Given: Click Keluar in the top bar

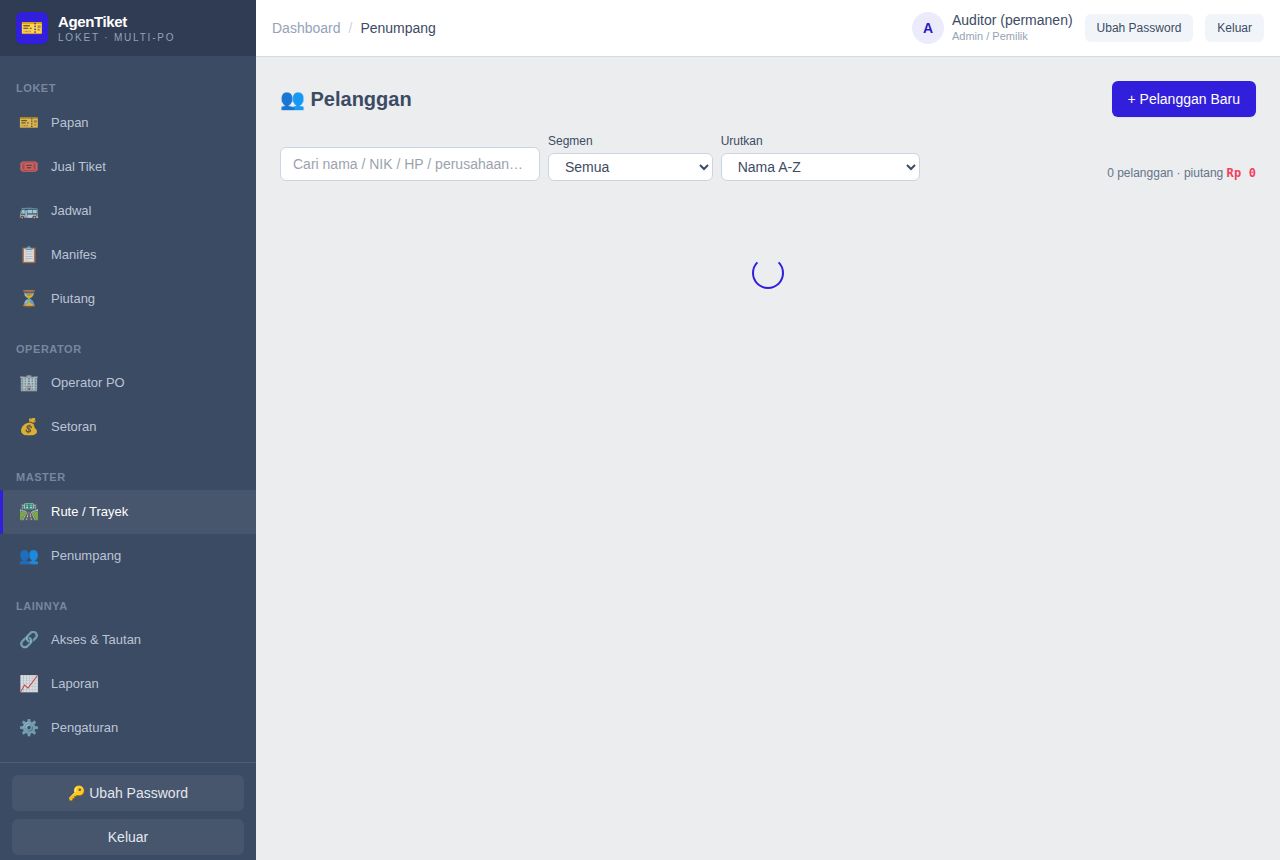Looking at the screenshot, I should pyautogui.click(x=1234, y=28).
